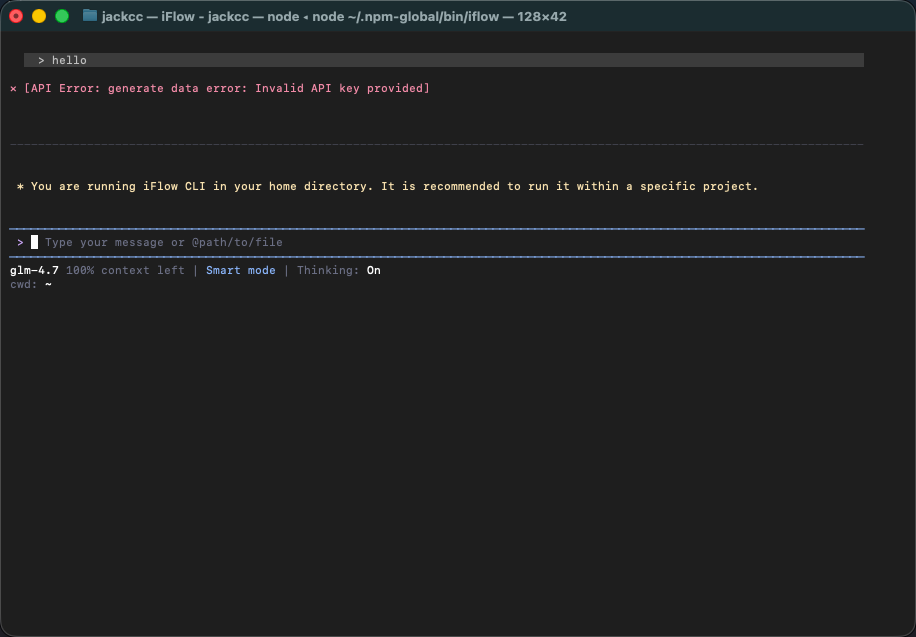This screenshot has height=637, width=916.
Task: Click the dashed separator line below the error
Action: tap(436, 145)
